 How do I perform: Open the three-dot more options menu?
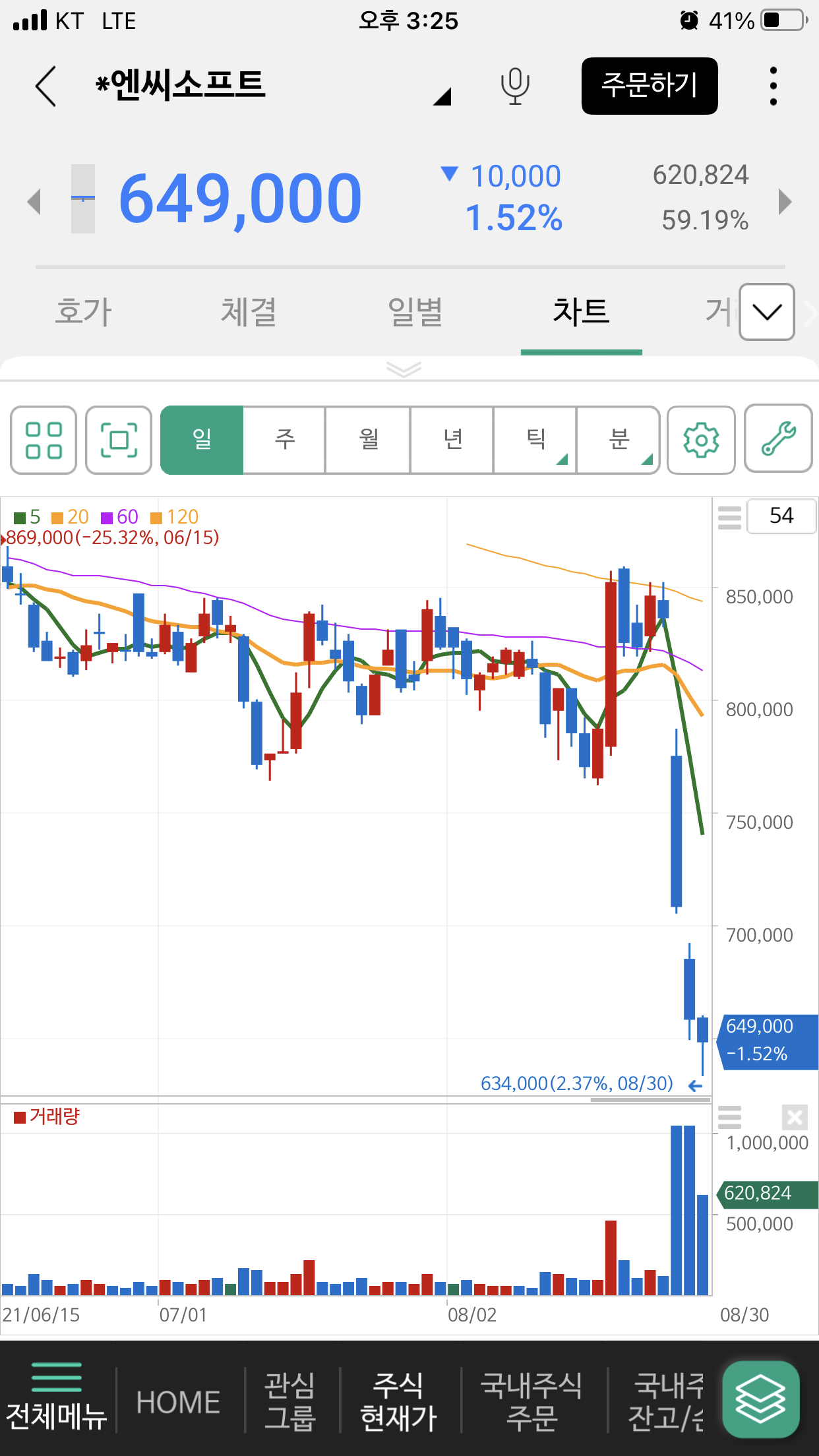[x=773, y=86]
